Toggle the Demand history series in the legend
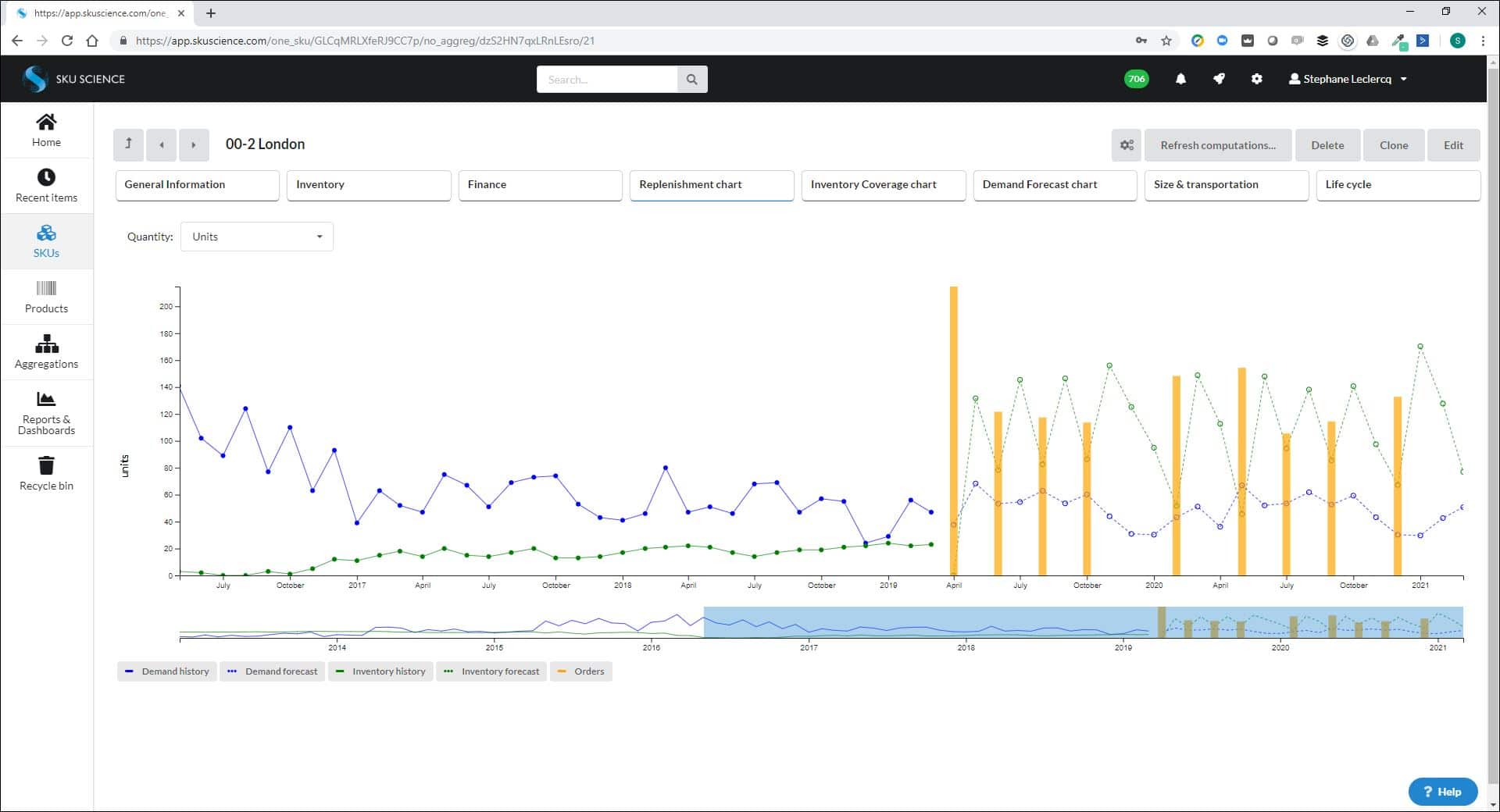Image resolution: width=1500 pixels, height=812 pixels. pos(166,671)
